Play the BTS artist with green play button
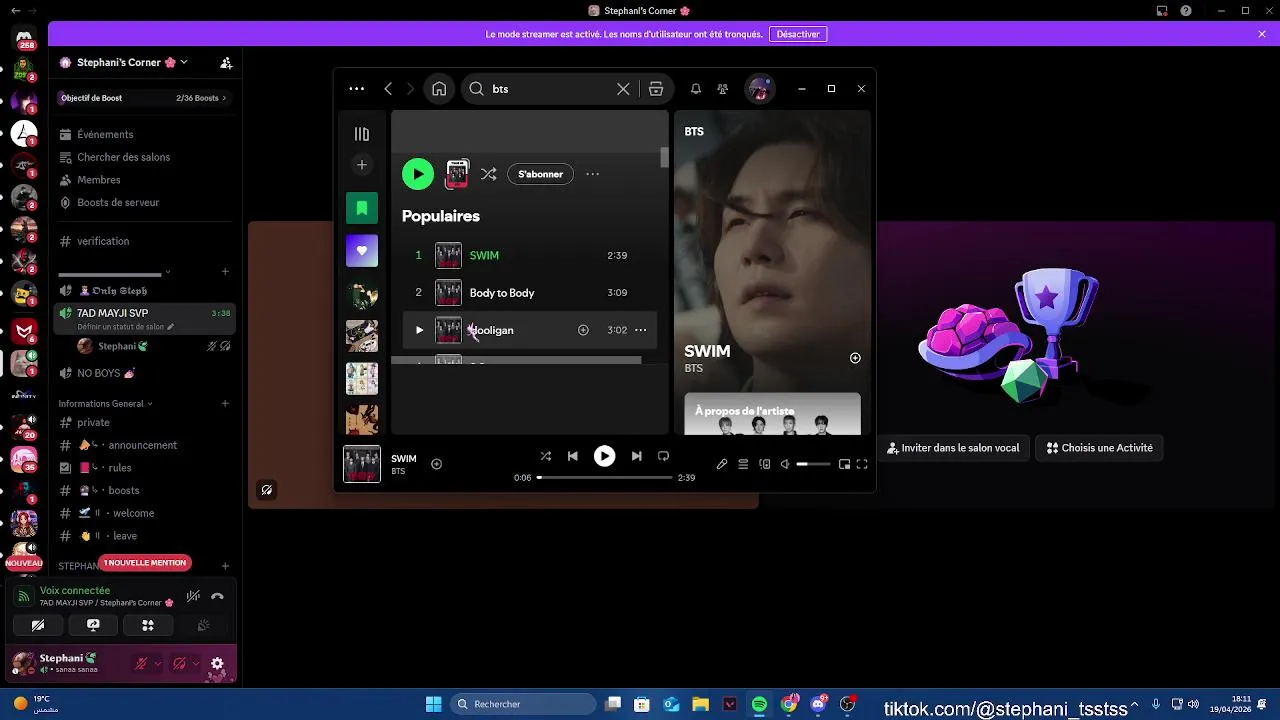1280x720 pixels. point(418,174)
